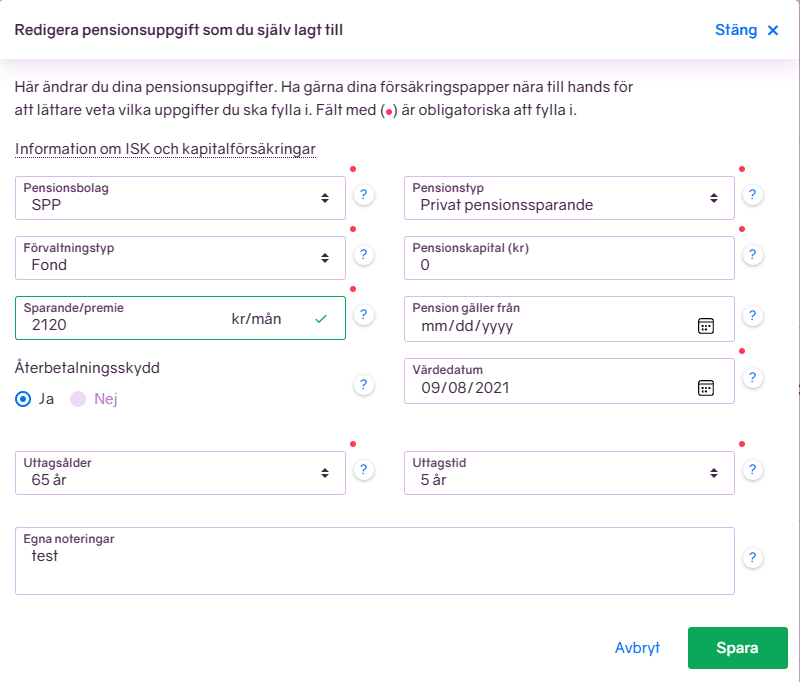Open calendar picker for Pension gäller från
Viewport: 800px width, 682px height.
point(705,325)
